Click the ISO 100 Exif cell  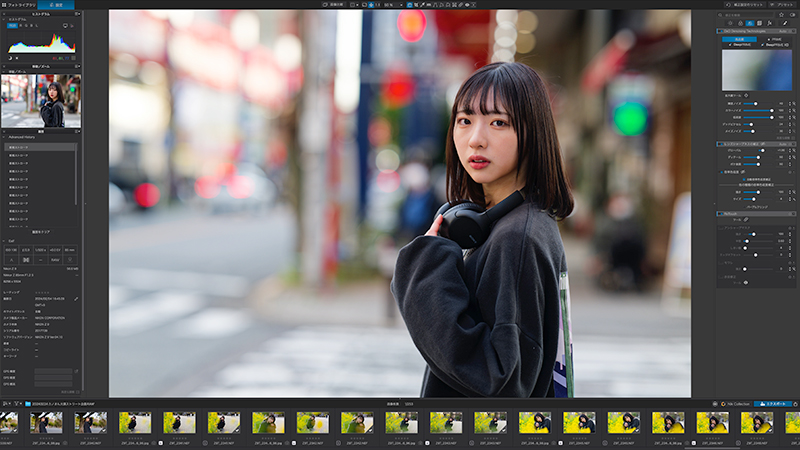tap(11, 250)
